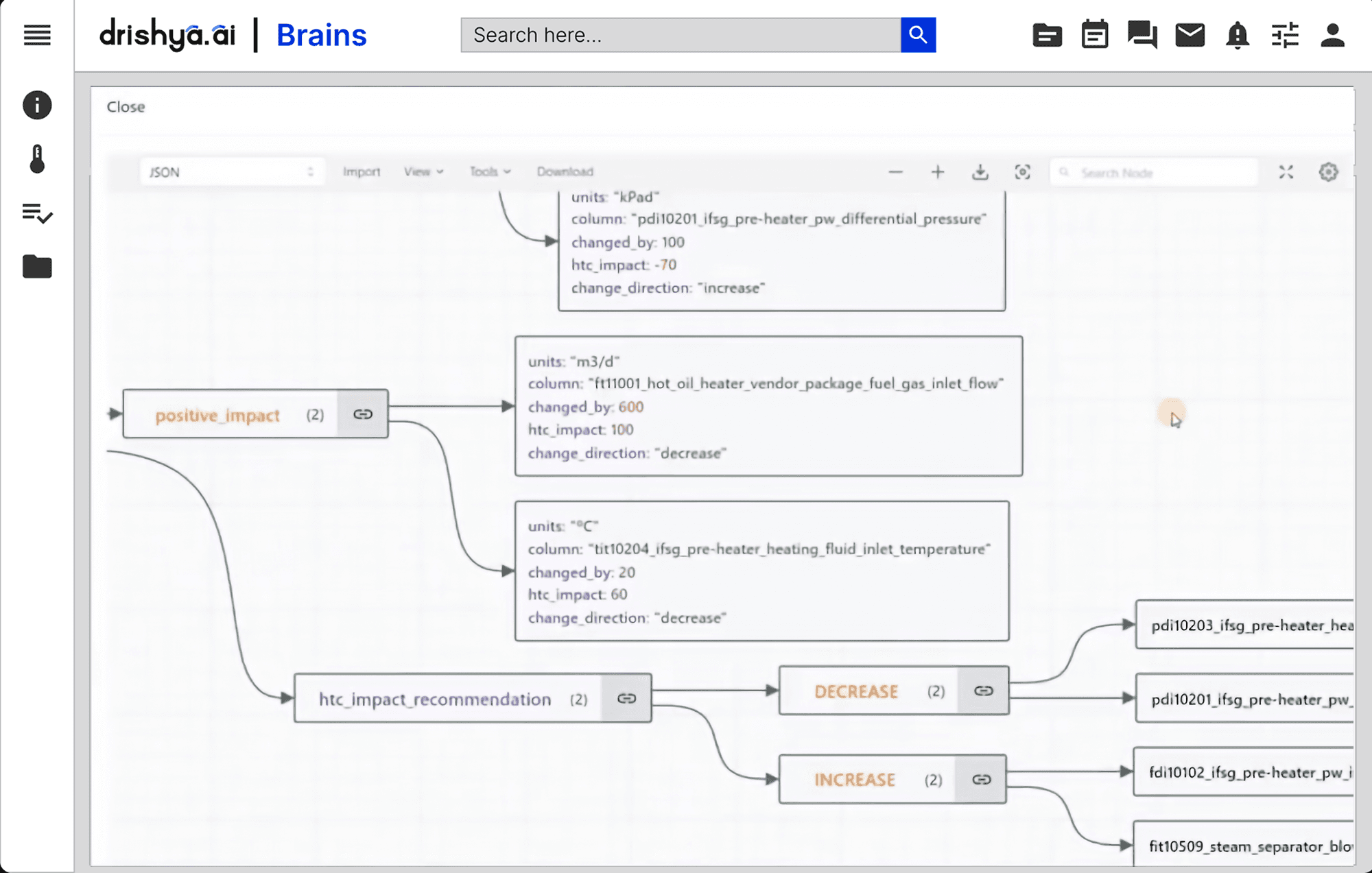Click the Brains title link
The width and height of the screenshot is (1372, 873).
tap(321, 35)
